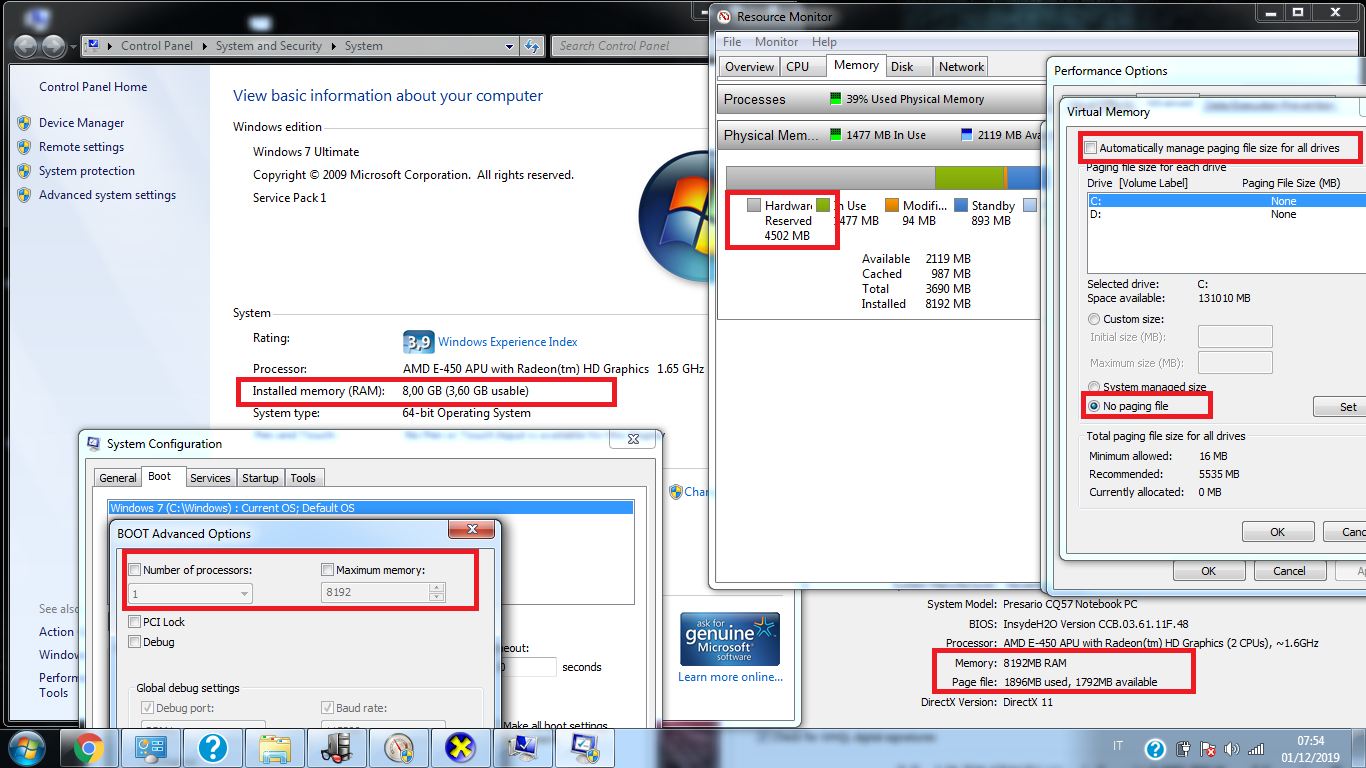The height and width of the screenshot is (768, 1366).
Task: Collapse the Processes section header
Action: pos(880,99)
